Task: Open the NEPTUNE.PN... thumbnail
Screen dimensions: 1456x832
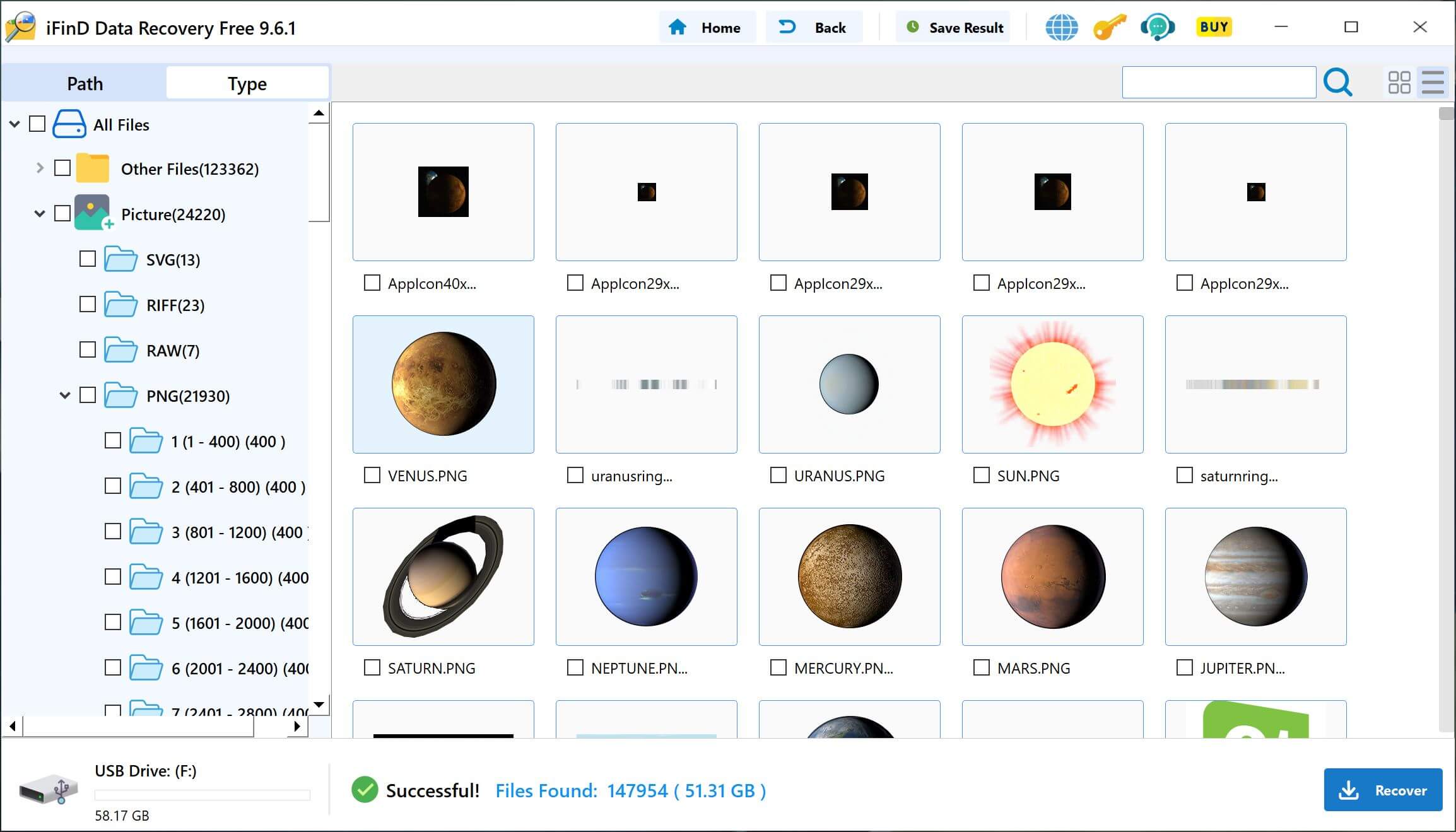Action: click(x=646, y=577)
